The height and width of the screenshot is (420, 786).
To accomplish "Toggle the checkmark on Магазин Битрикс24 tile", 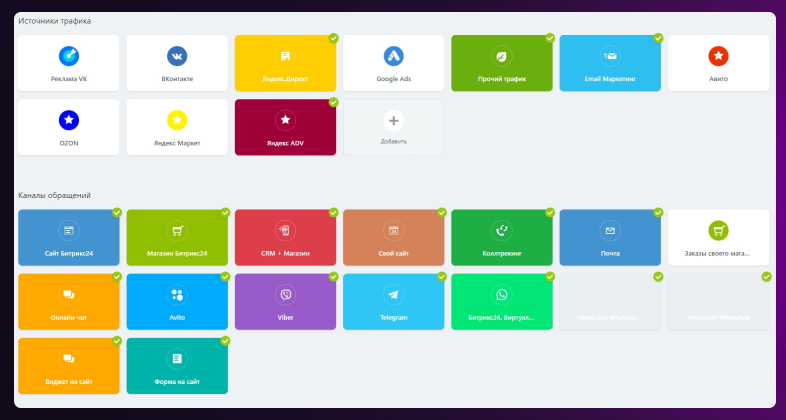I will point(225,213).
